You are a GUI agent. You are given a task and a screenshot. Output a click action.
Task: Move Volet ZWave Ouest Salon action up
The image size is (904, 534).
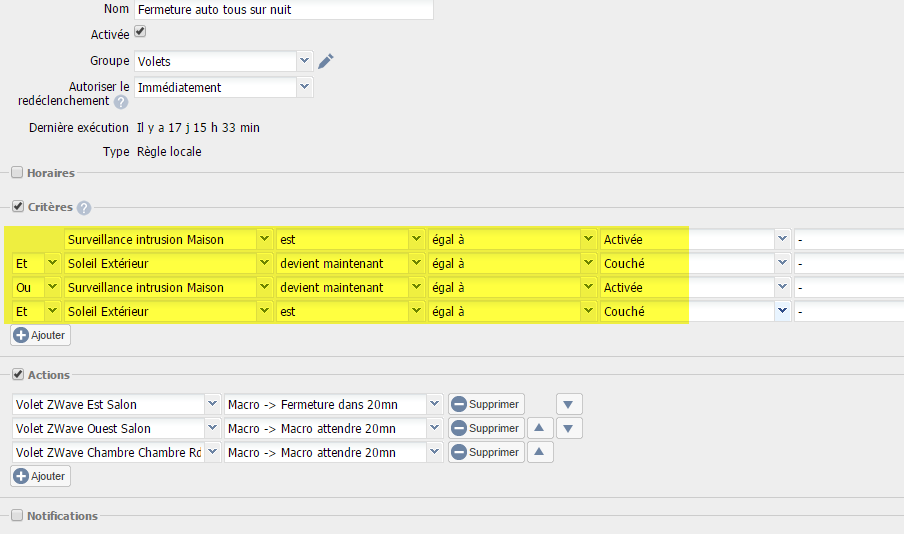tap(539, 429)
